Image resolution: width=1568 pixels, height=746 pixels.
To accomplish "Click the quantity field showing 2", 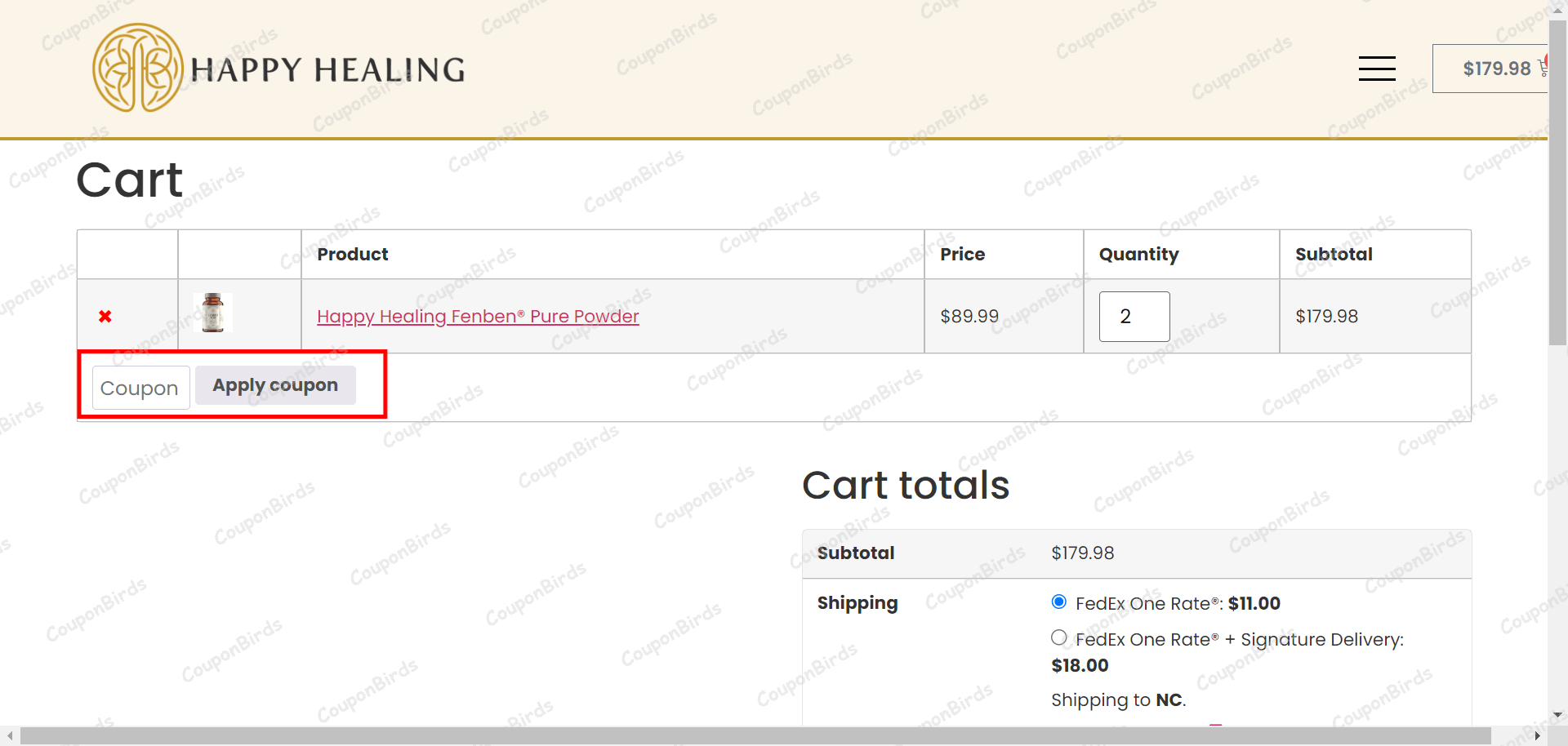I will pyautogui.click(x=1134, y=317).
